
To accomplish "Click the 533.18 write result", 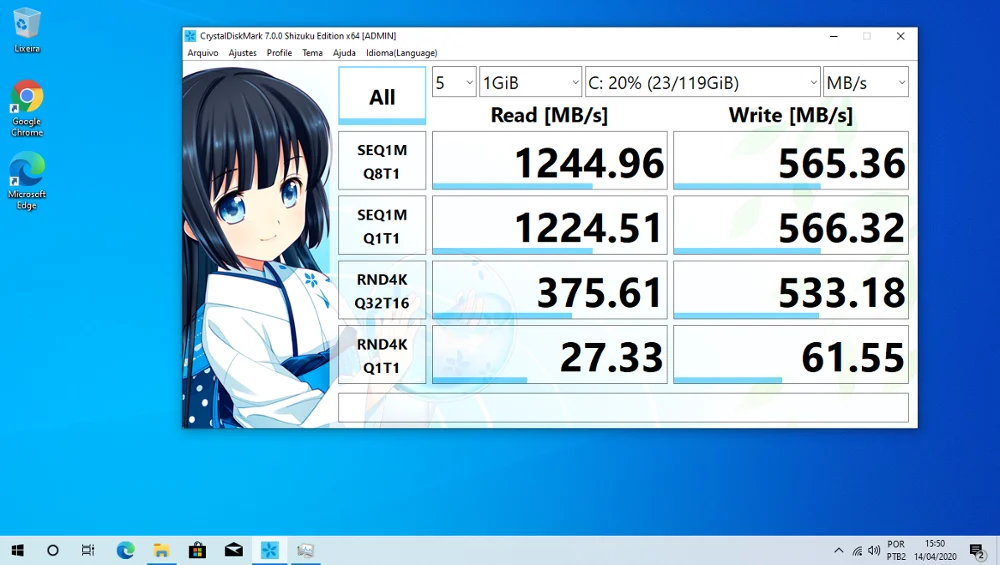I will (x=791, y=290).
